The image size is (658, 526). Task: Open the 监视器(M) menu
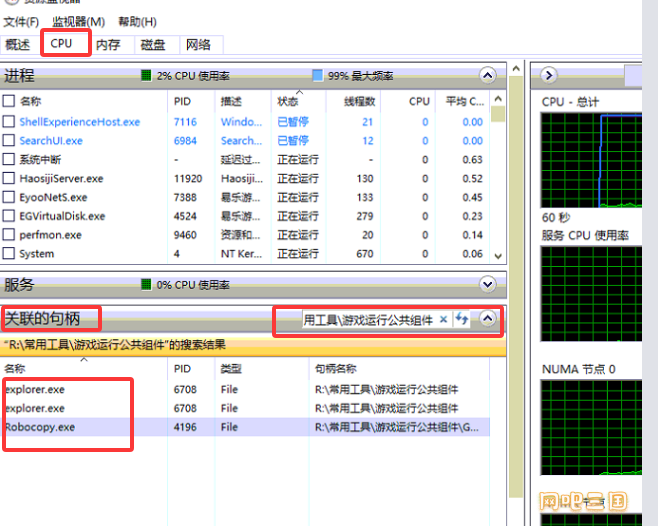pyautogui.click(x=78, y=22)
